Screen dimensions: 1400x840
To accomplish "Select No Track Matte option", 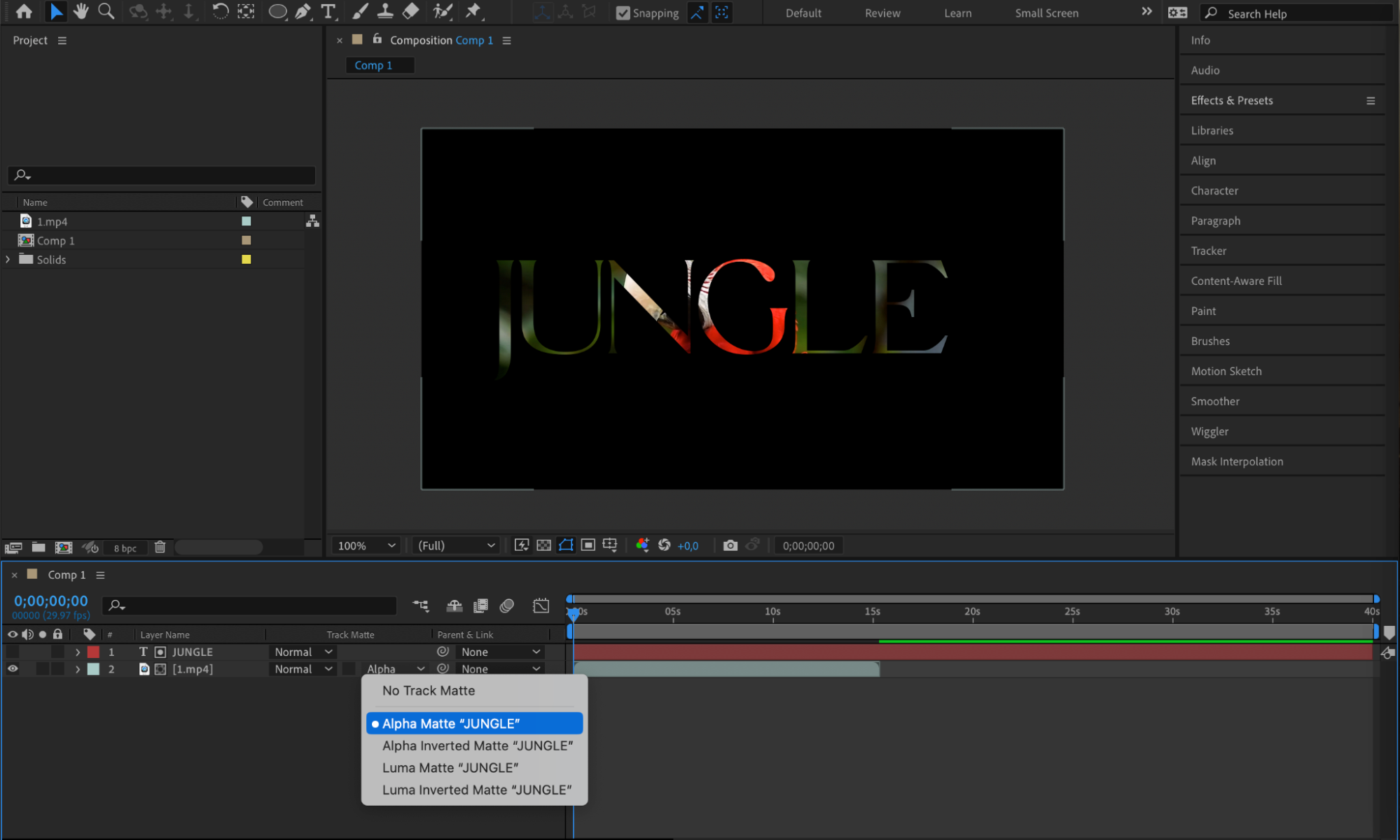I will (429, 691).
